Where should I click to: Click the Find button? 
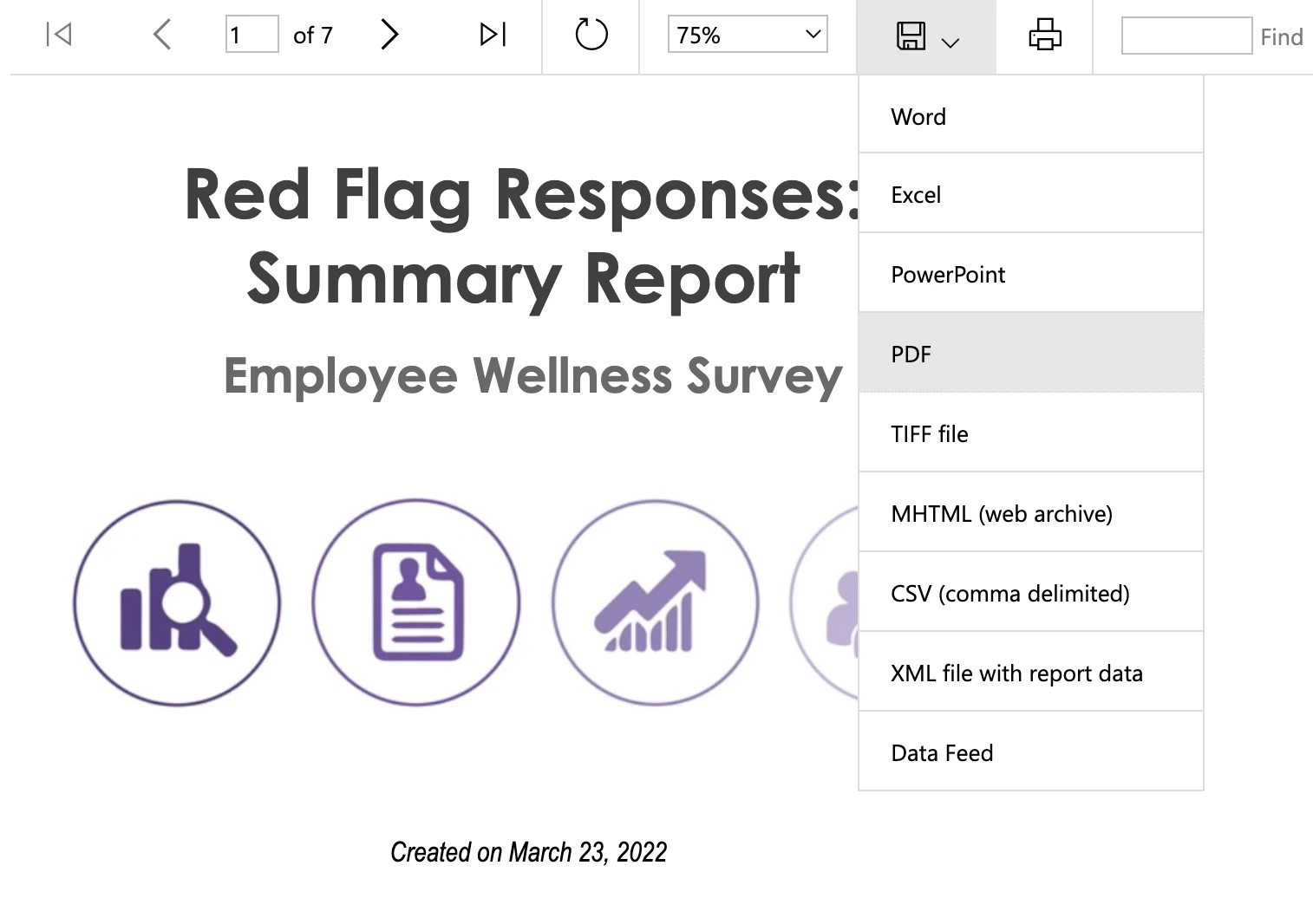[x=1281, y=36]
